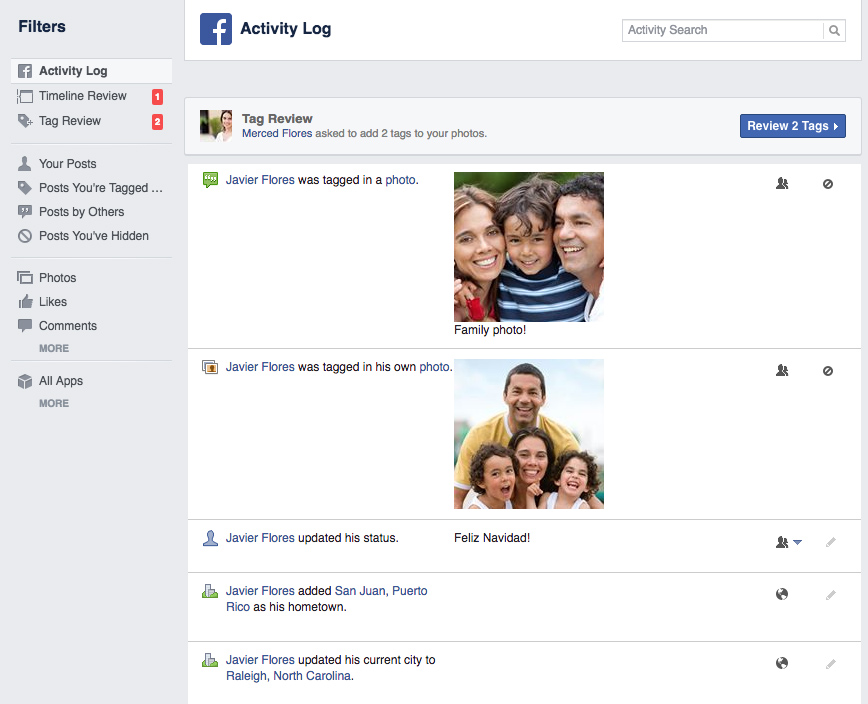Click the Likes thumbs-up icon in sidebar
Screen dimensions: 868x704
pos(27,301)
